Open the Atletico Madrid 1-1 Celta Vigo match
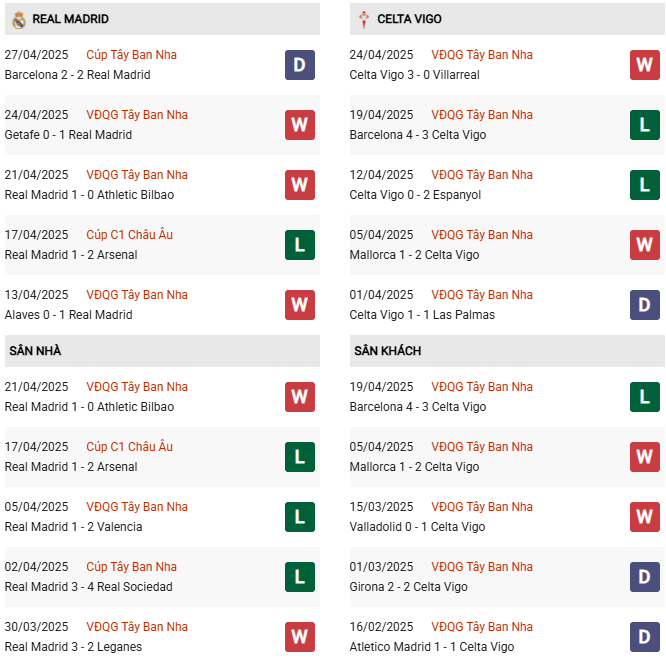 (431, 647)
